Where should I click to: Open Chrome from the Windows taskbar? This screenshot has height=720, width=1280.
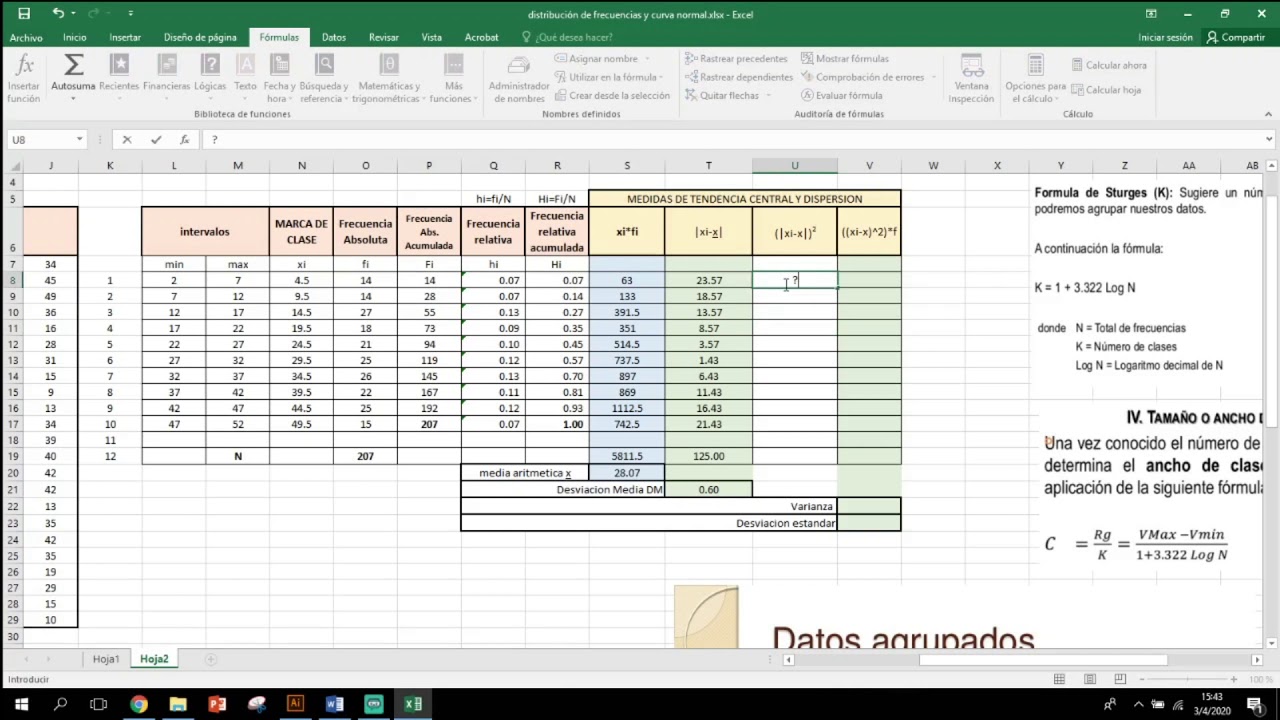point(138,704)
